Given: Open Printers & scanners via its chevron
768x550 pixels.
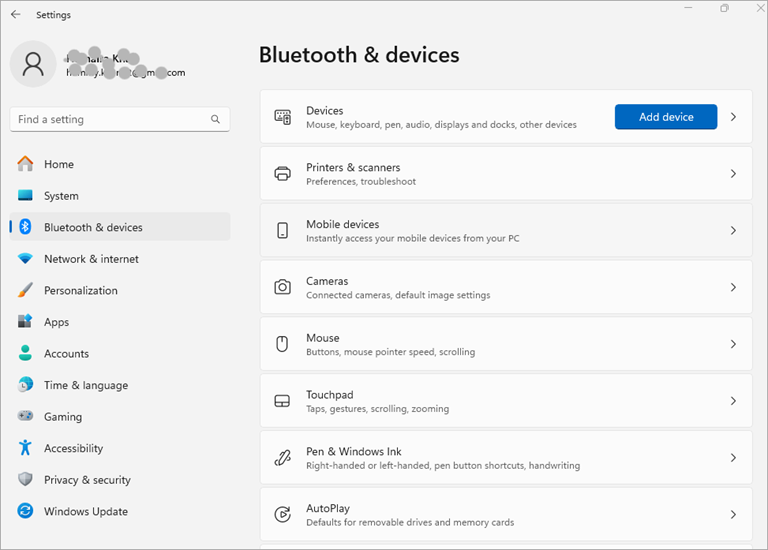Looking at the screenshot, I should pos(733,174).
